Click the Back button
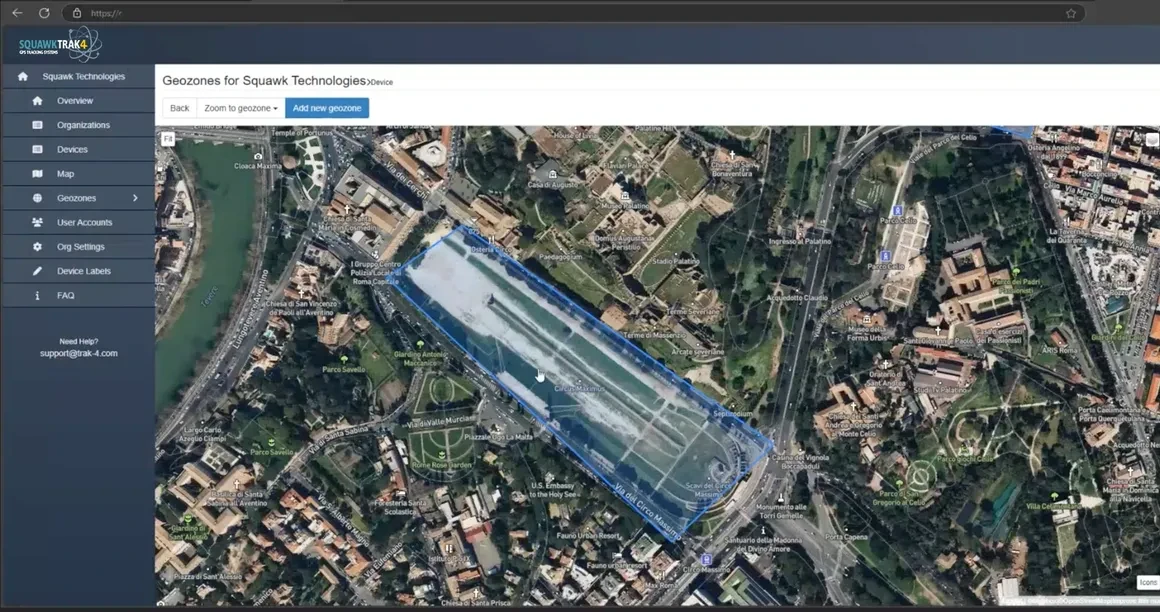1160x612 pixels. pos(180,108)
